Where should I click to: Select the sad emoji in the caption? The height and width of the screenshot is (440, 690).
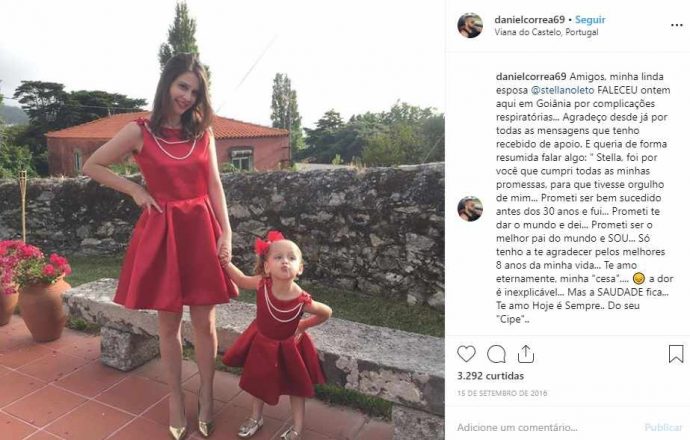[x=639, y=279]
